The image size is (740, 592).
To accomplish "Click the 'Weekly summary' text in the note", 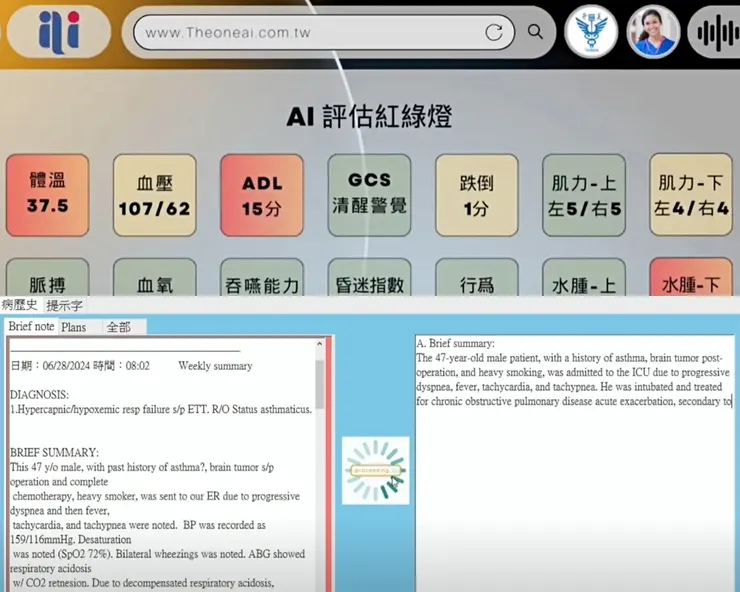I will coord(215,366).
